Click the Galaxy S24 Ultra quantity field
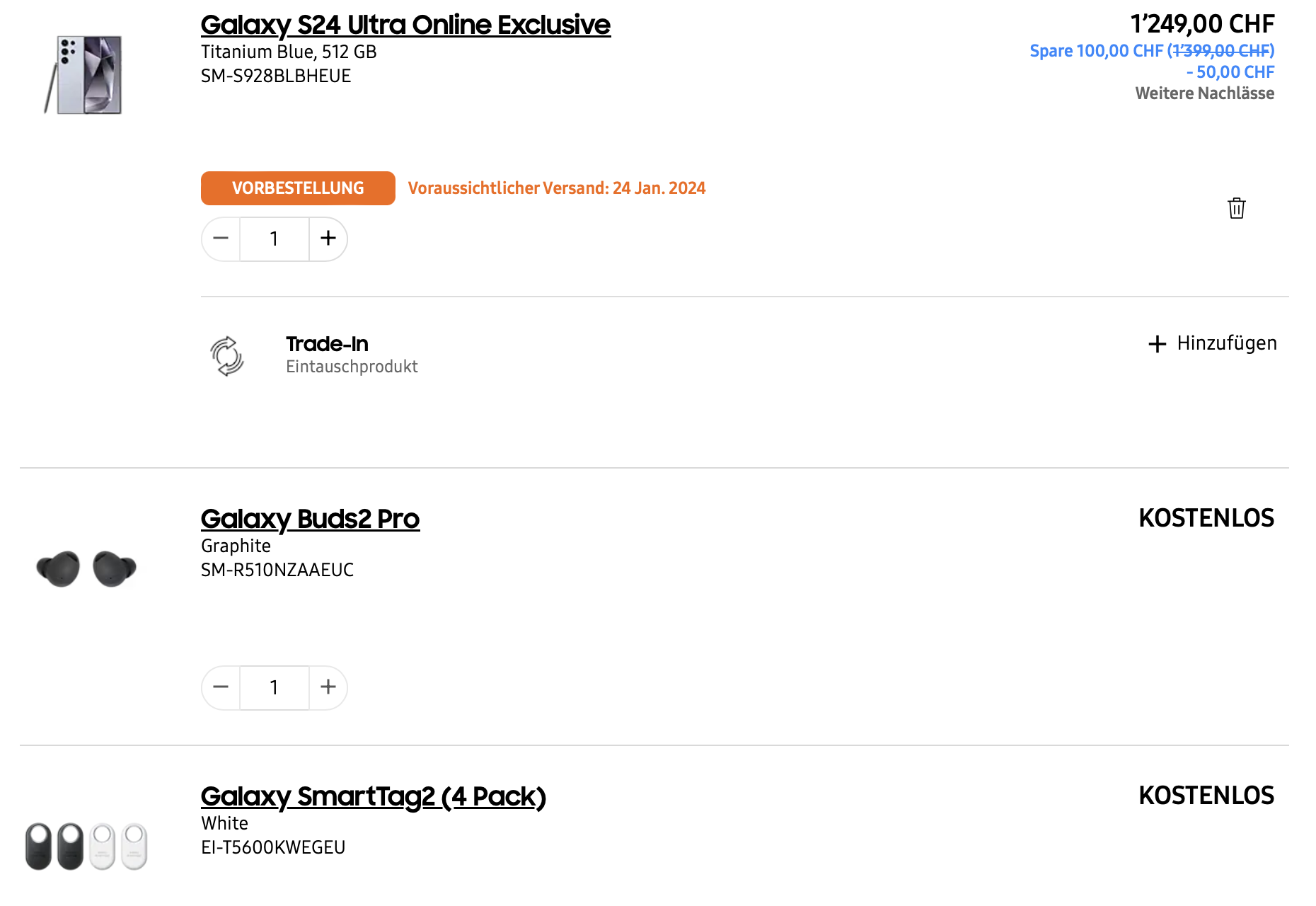1316x906 pixels. (x=275, y=239)
